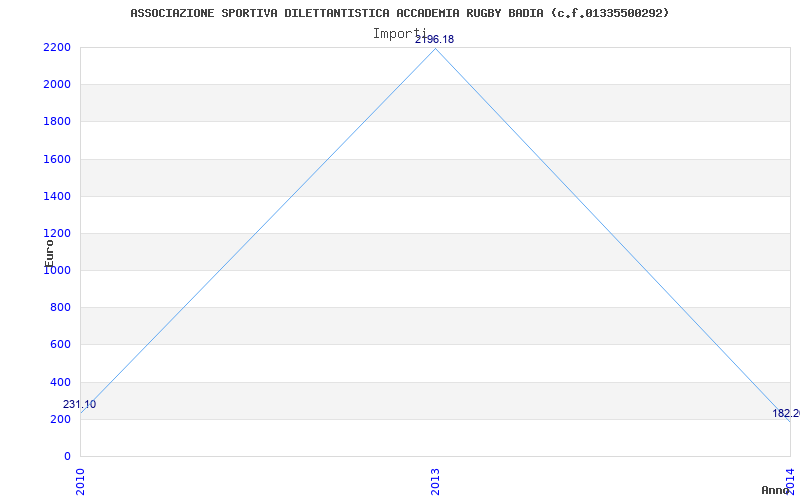Click the 0 y-axis tick label
The height and width of the screenshot is (500, 800).
[x=67, y=456]
